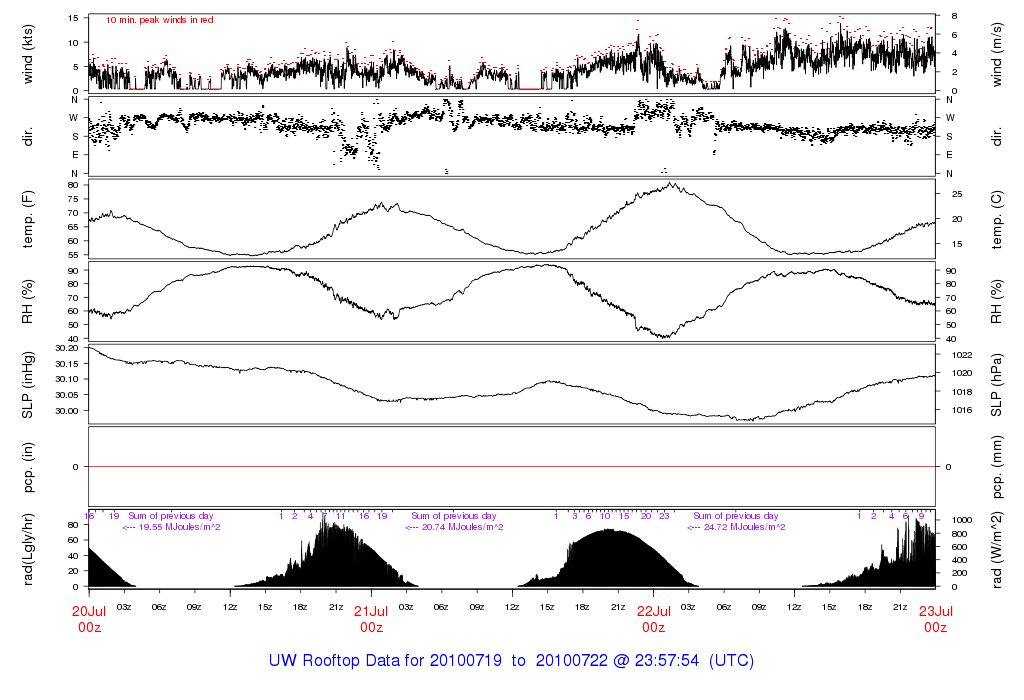Click the "30.15" pressure tick value
Viewport: 1024px width, 700px height.
tap(67, 364)
